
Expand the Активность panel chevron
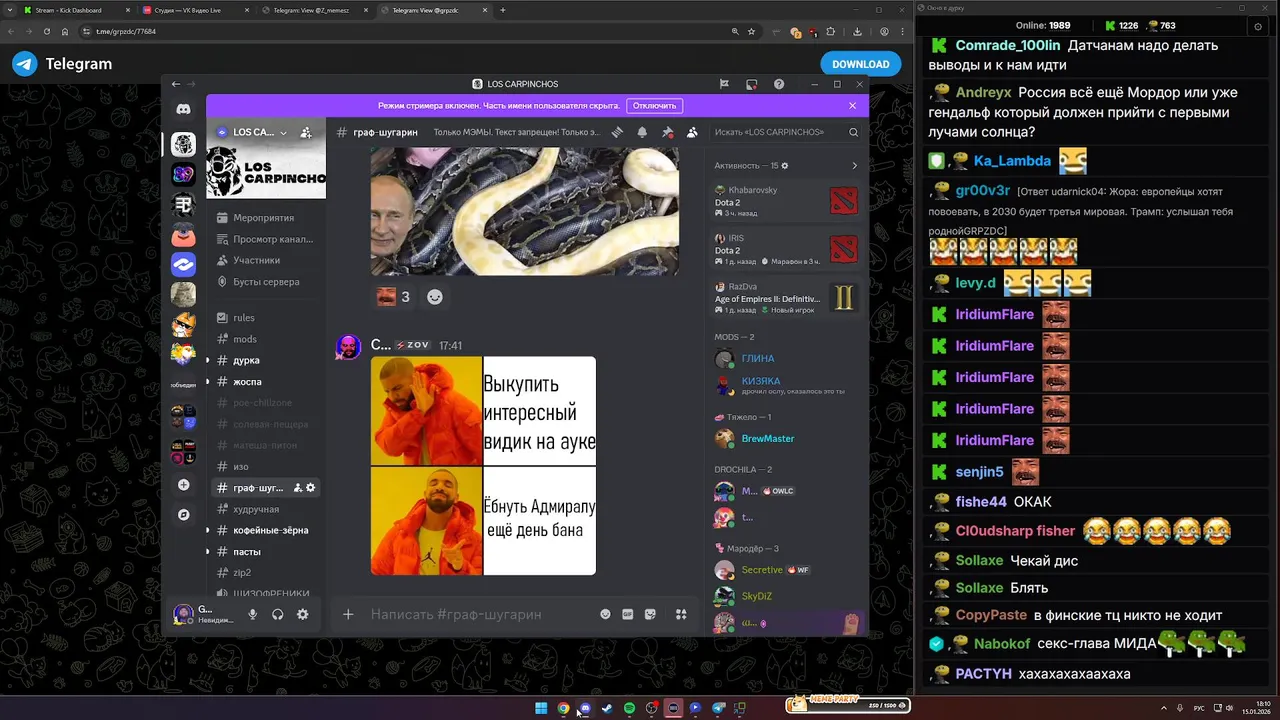pyautogui.click(x=854, y=165)
